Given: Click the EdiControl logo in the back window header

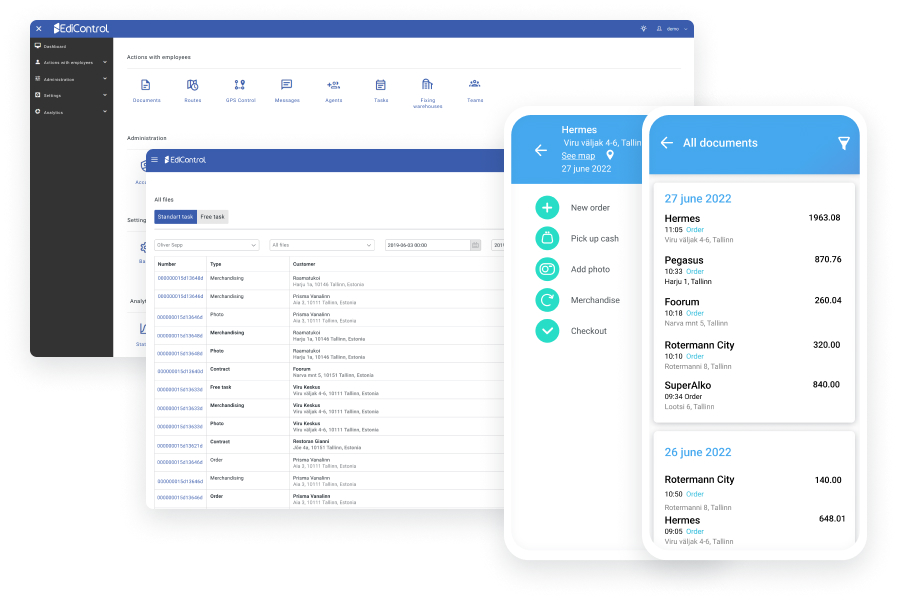Looking at the screenshot, I should coord(81,29).
